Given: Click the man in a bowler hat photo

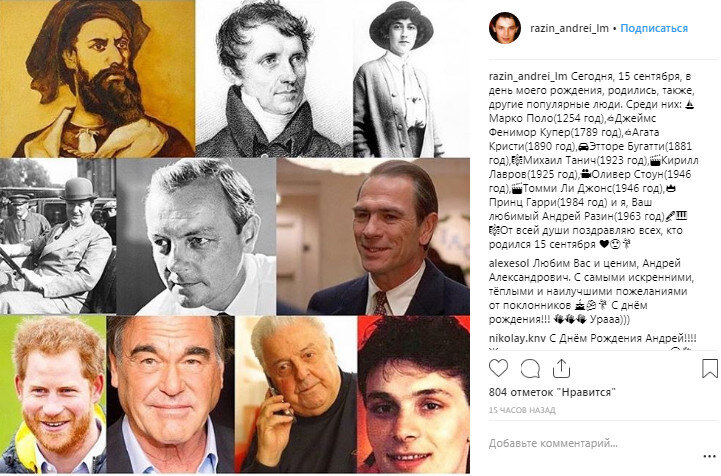Looking at the screenshot, I should (58, 236).
